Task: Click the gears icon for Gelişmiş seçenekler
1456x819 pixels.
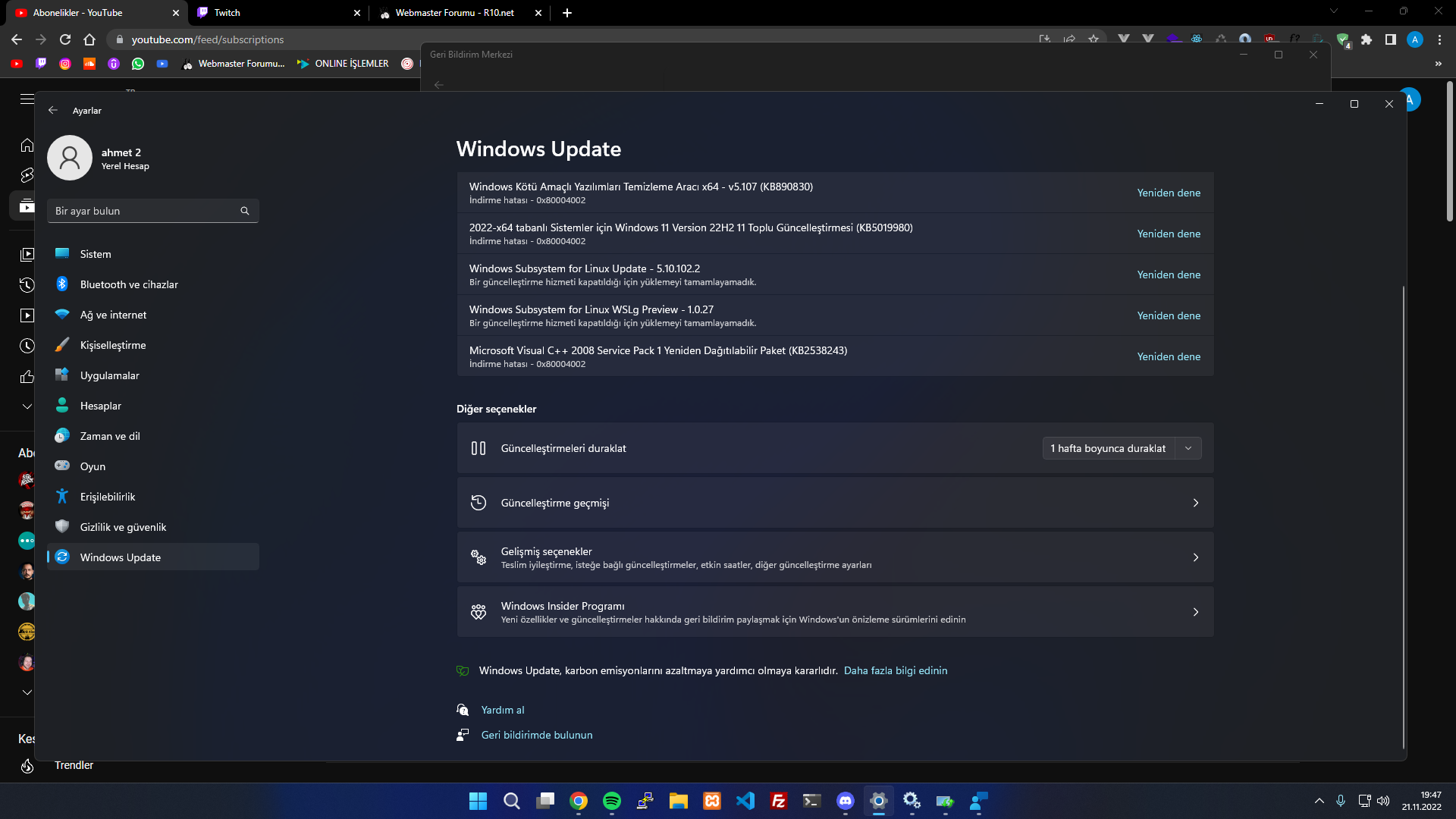Action: point(479,557)
